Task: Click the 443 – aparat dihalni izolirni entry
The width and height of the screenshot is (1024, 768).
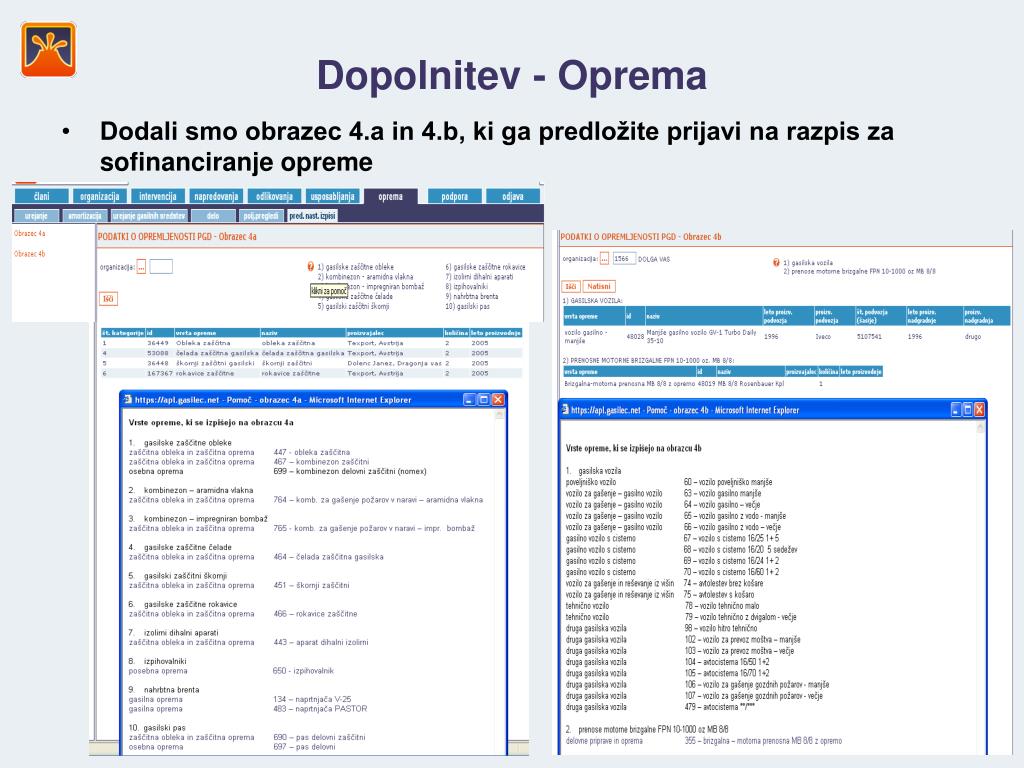Action: point(321,643)
